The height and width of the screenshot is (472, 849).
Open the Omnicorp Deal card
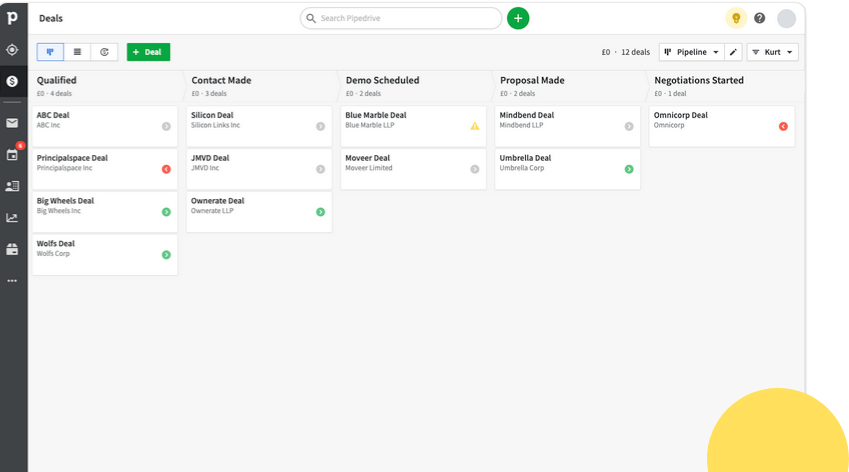[x=722, y=126]
